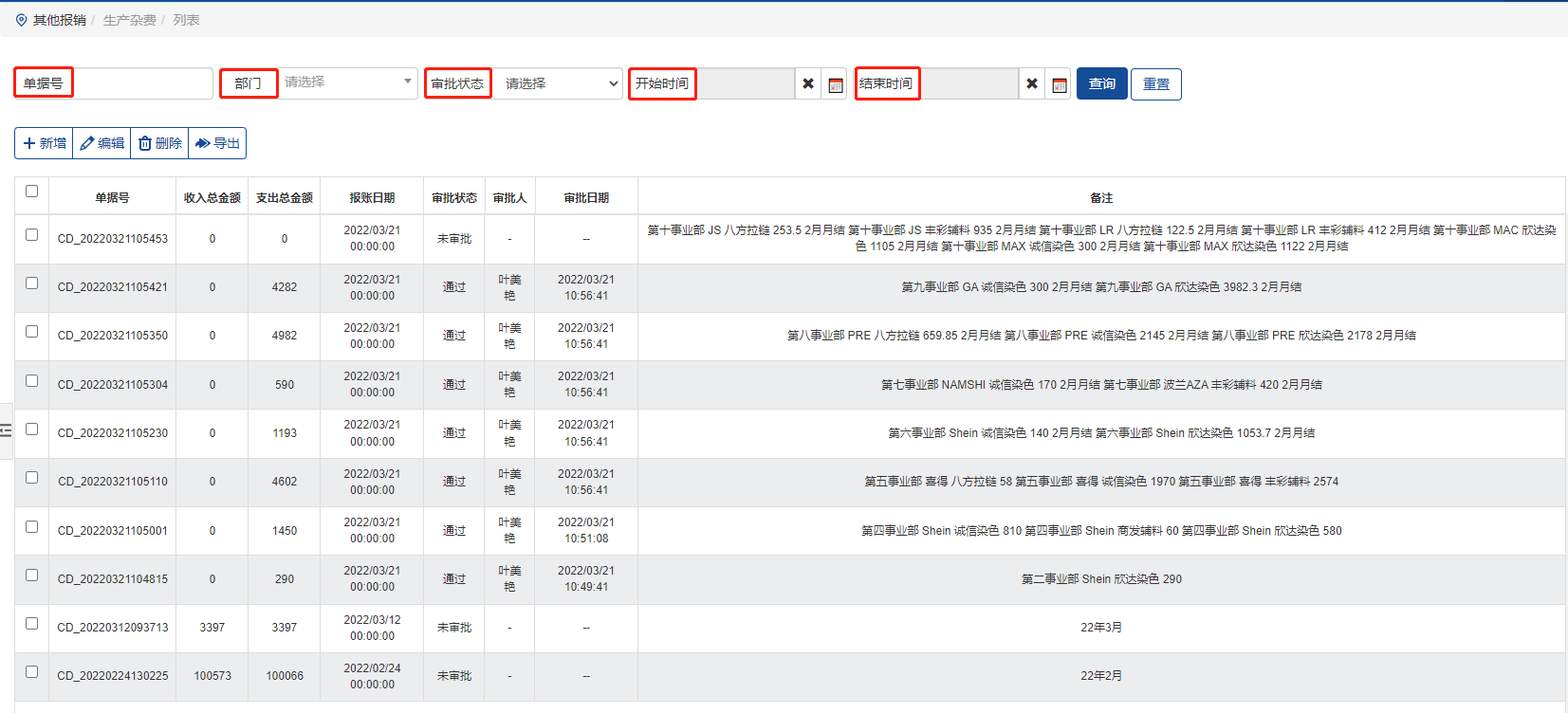The image size is (1568, 713).
Task: Toggle the left sidebar collapse handle
Action: [6, 430]
